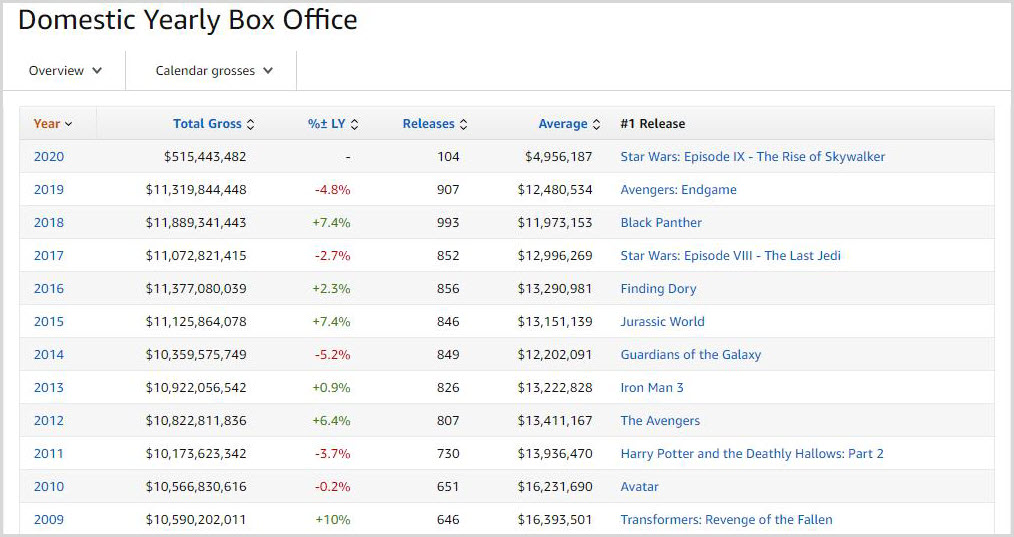Select releases count 993
Viewport: 1014px width, 537px height.
[x=448, y=223]
